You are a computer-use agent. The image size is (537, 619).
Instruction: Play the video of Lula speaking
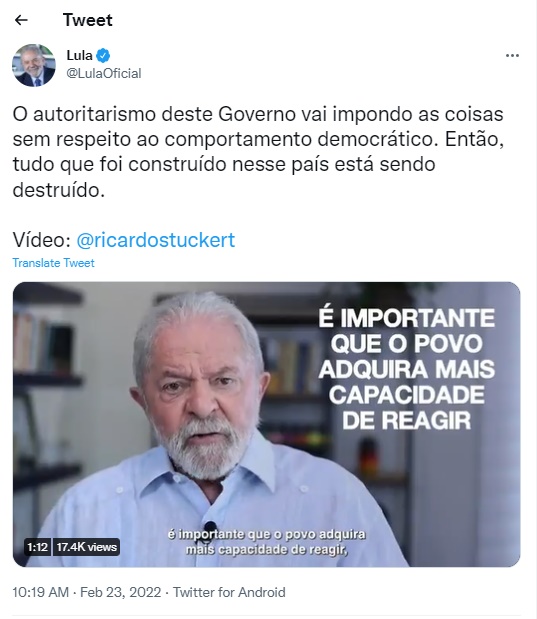[x=267, y=424]
